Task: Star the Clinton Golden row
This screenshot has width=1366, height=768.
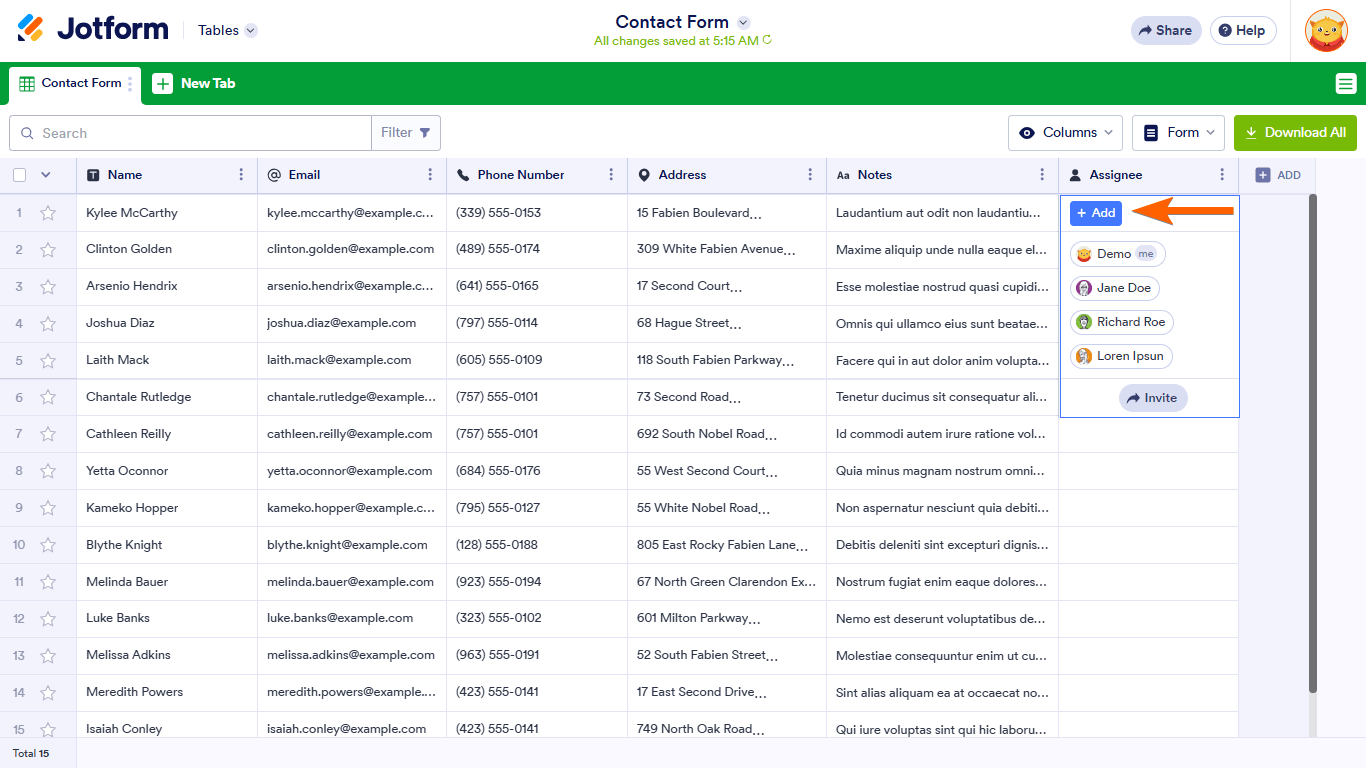Action: [x=48, y=250]
